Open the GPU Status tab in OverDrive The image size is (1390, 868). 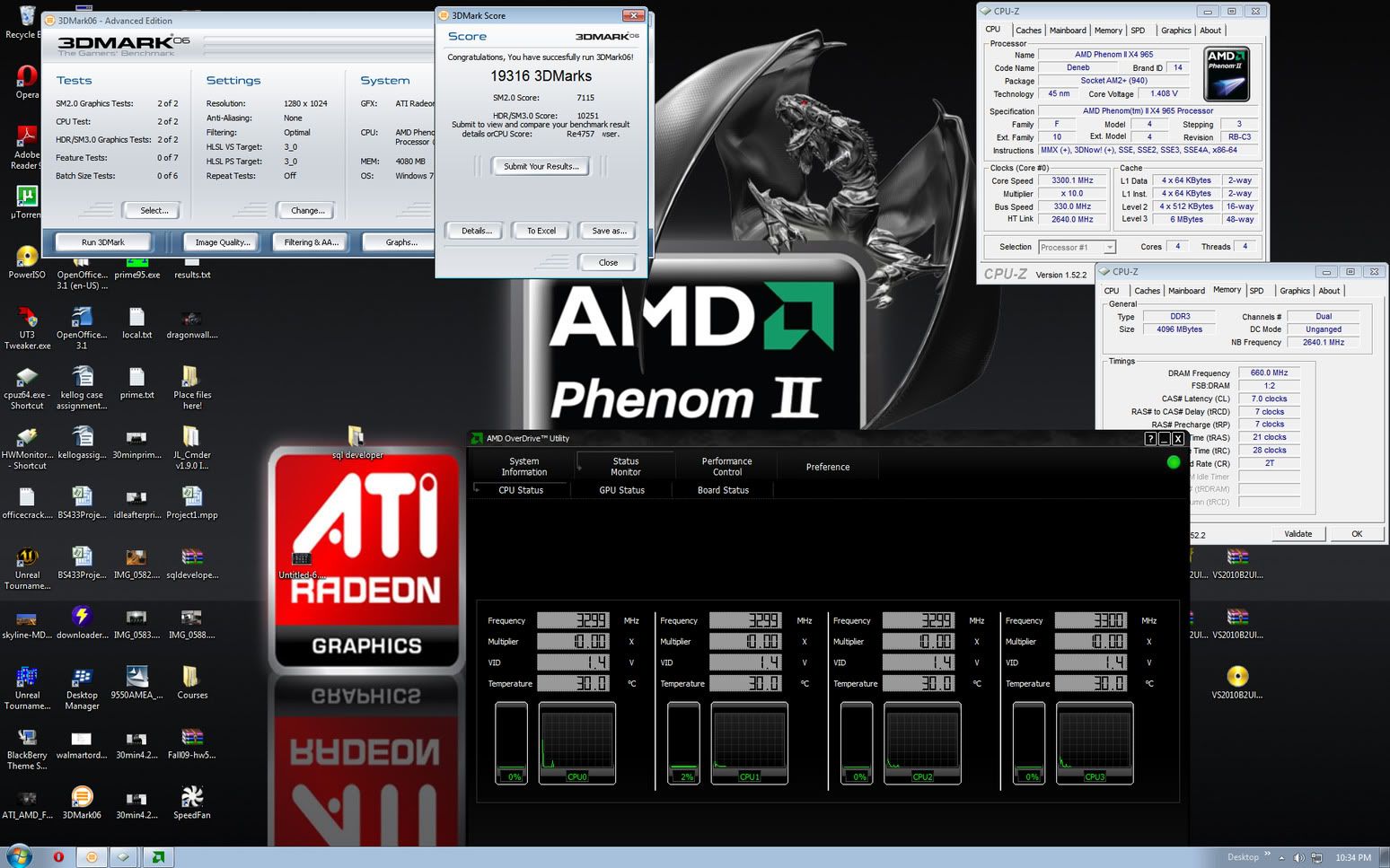coord(621,490)
